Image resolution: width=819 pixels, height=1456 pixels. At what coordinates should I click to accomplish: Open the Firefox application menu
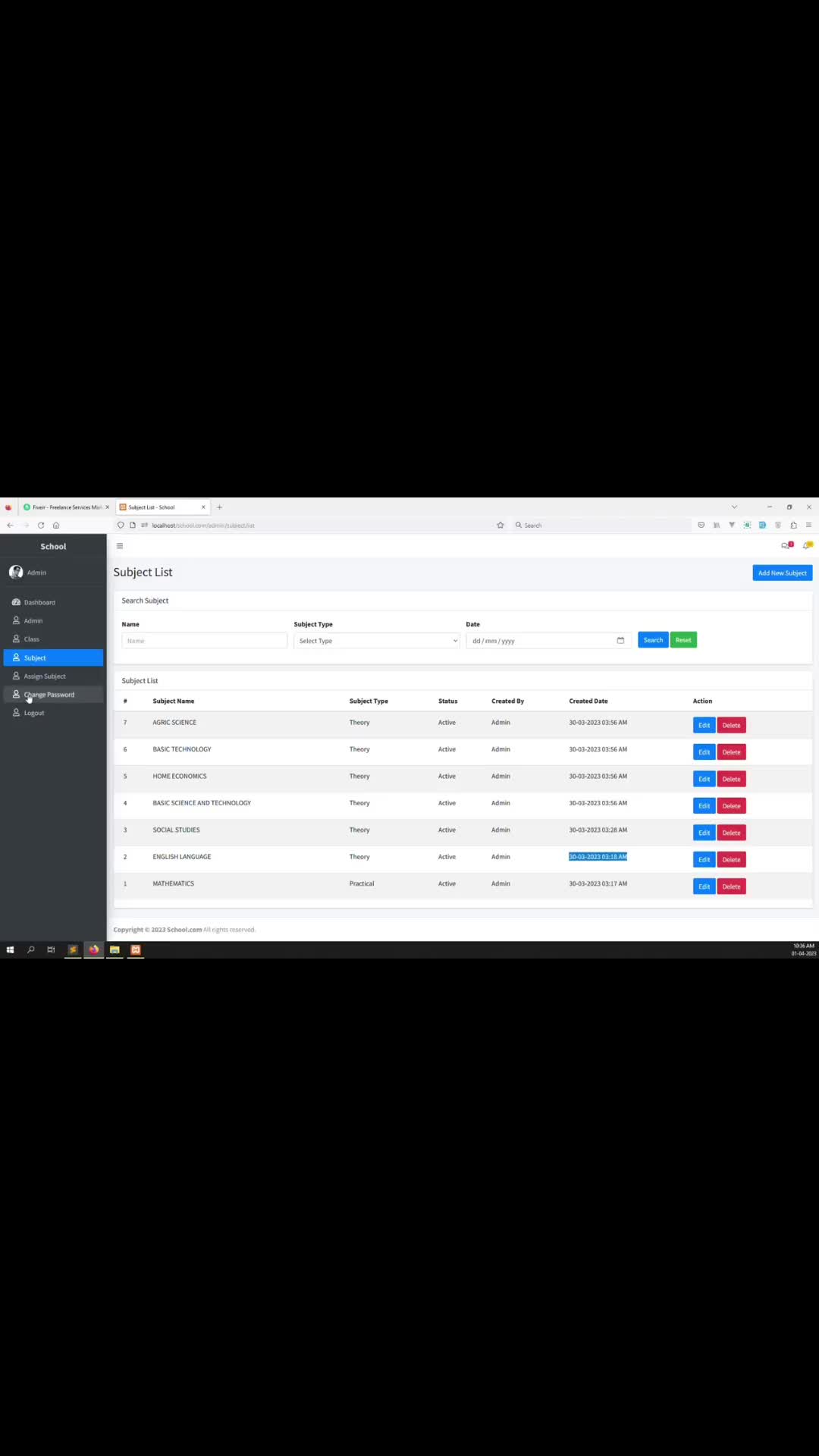(x=808, y=525)
